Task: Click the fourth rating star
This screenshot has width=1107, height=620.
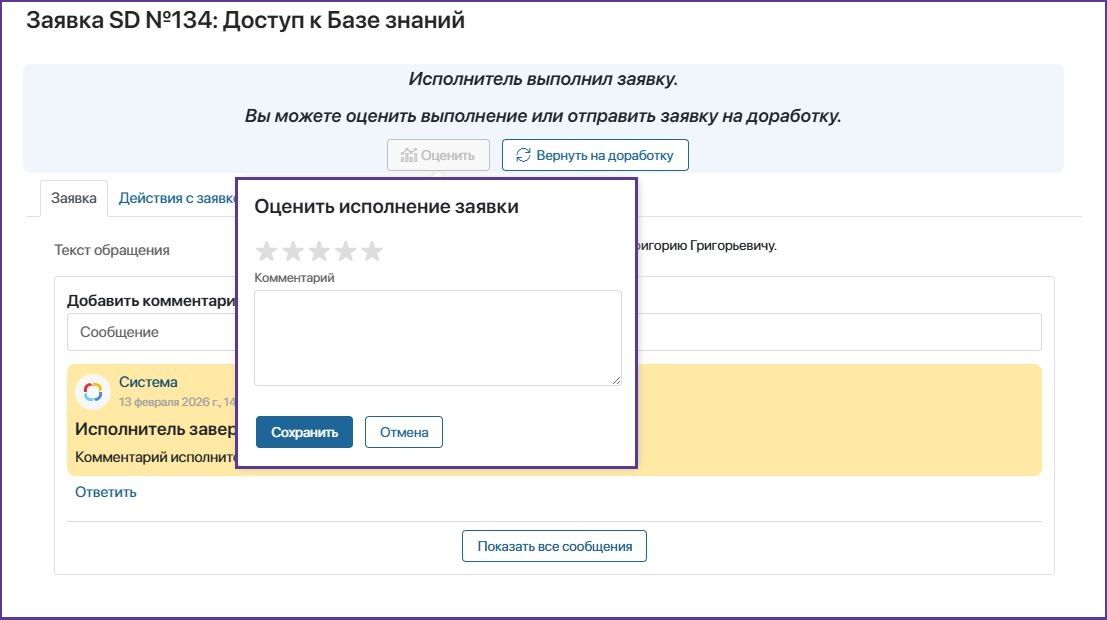Action: click(x=345, y=251)
